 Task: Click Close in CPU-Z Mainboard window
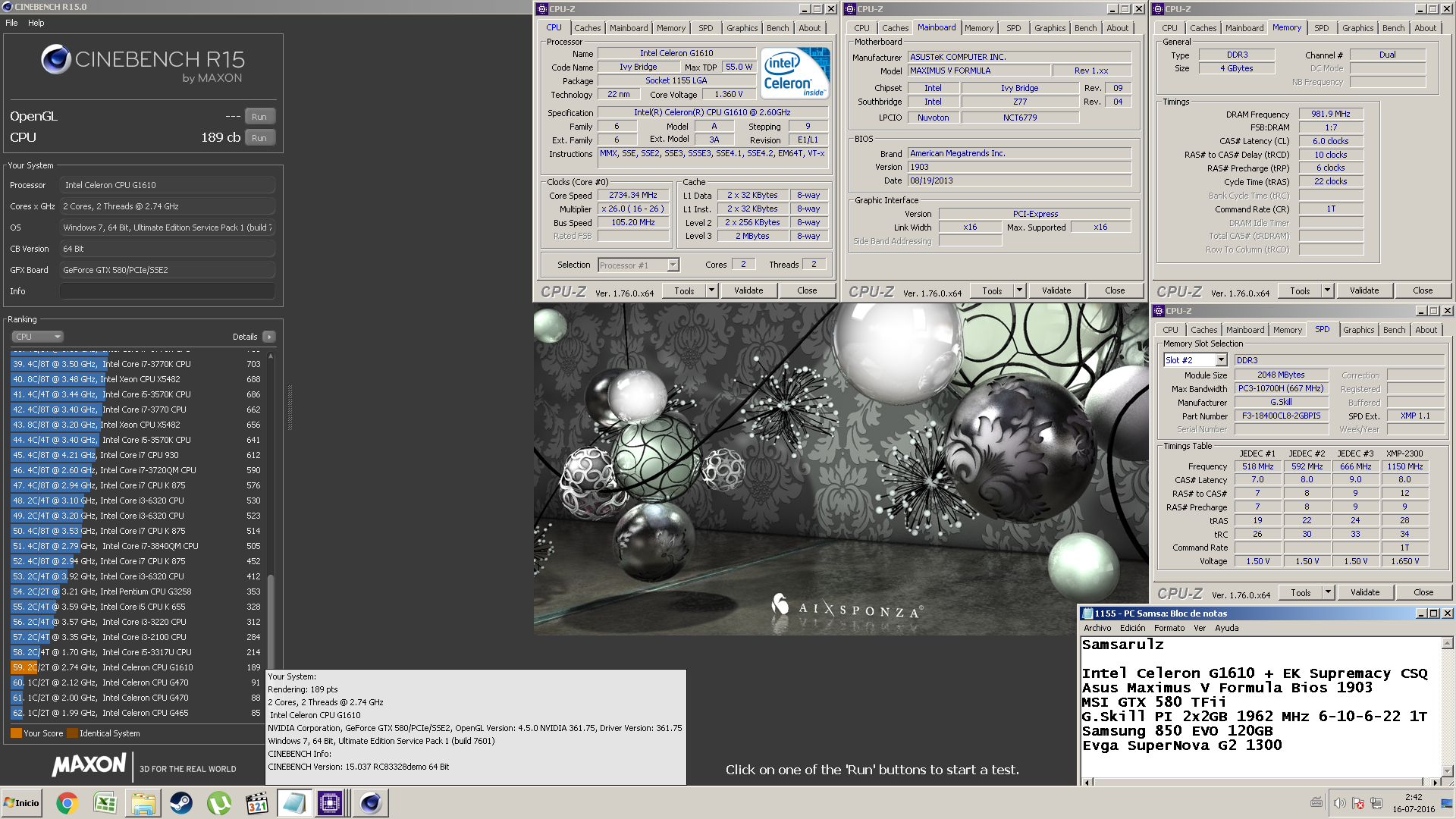coord(1115,290)
